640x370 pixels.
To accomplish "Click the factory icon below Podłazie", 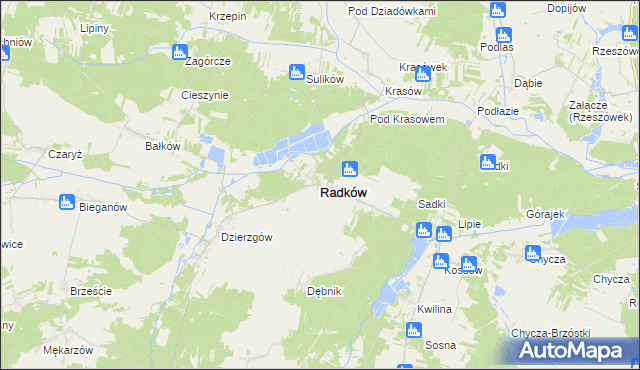I will (488, 162).
